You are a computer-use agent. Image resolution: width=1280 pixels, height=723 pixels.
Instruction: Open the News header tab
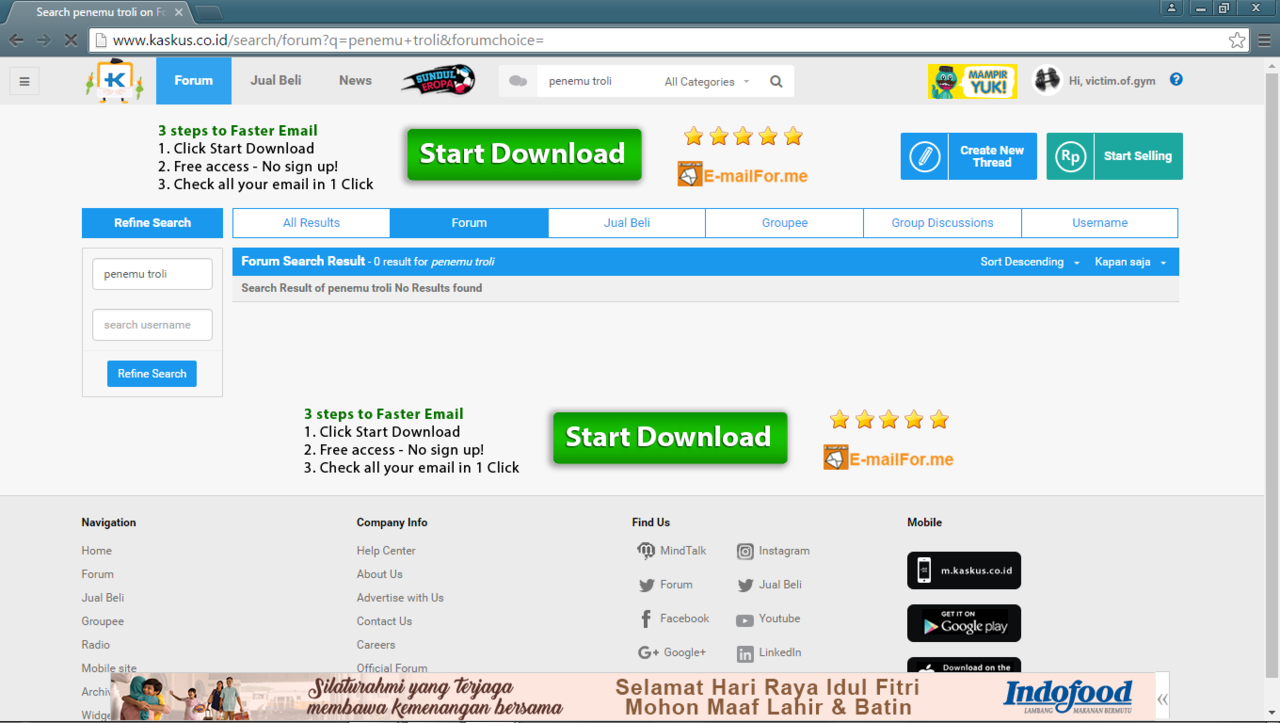pos(355,81)
